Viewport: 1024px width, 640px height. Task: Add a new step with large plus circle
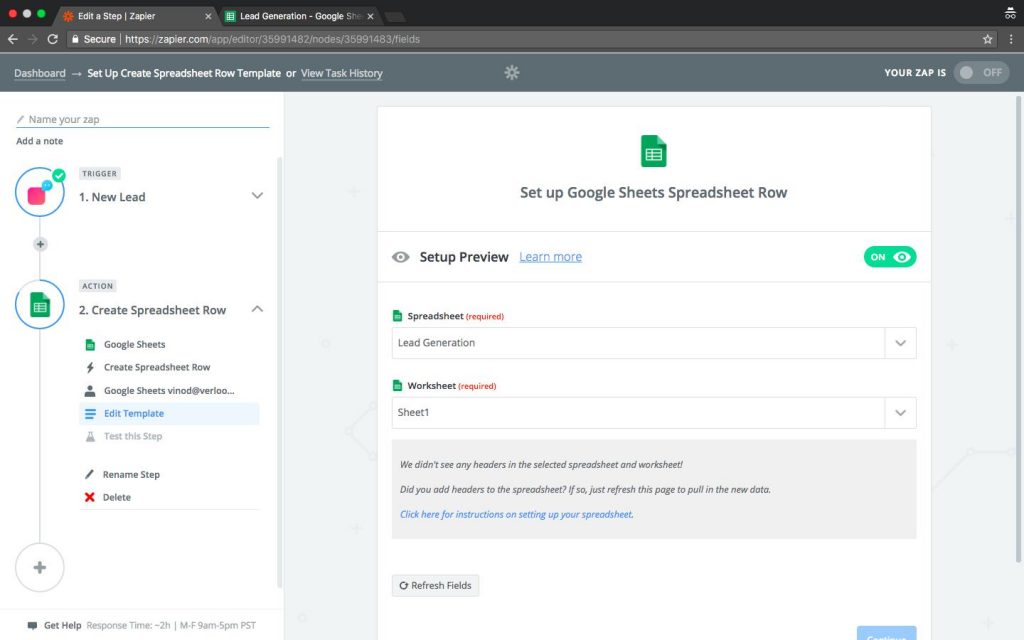click(40, 568)
